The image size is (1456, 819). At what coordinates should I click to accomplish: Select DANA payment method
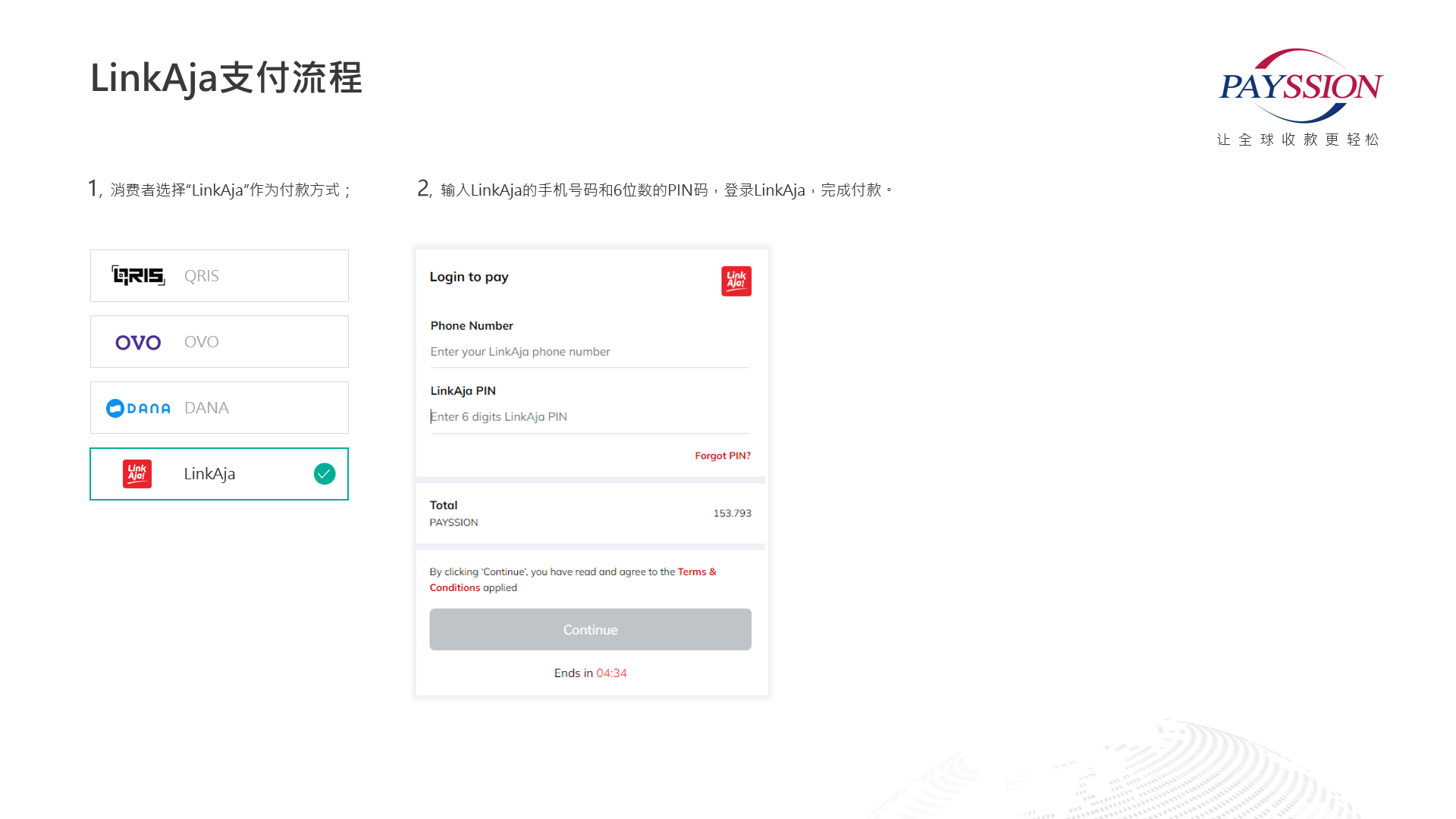click(219, 408)
